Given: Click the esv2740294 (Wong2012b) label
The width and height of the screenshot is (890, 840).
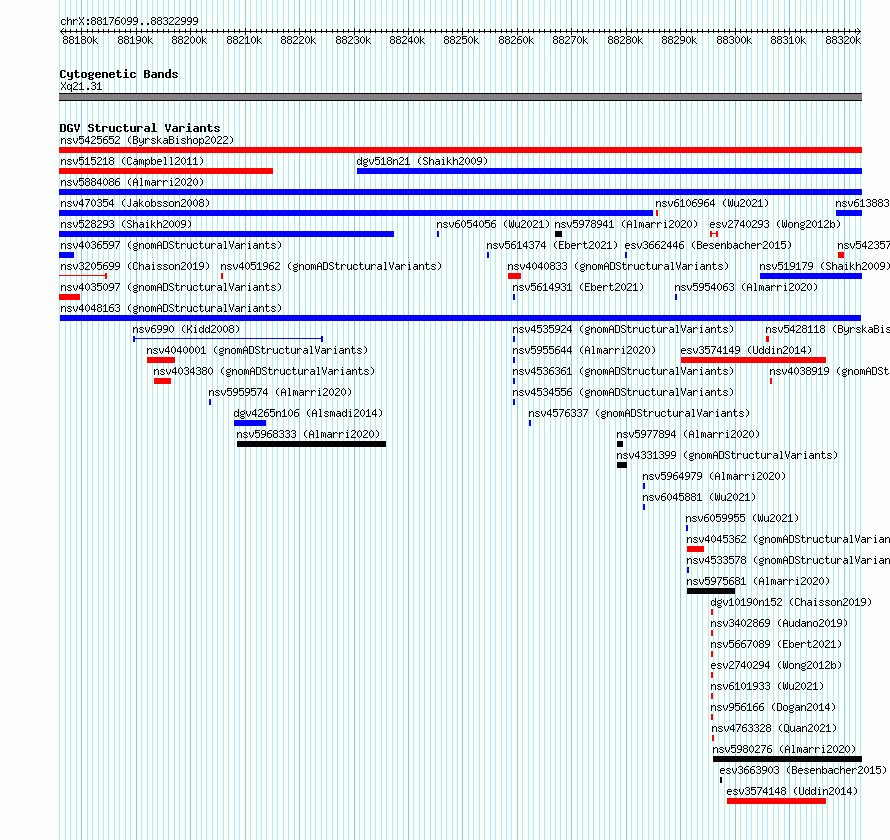Looking at the screenshot, I should click(776, 665).
